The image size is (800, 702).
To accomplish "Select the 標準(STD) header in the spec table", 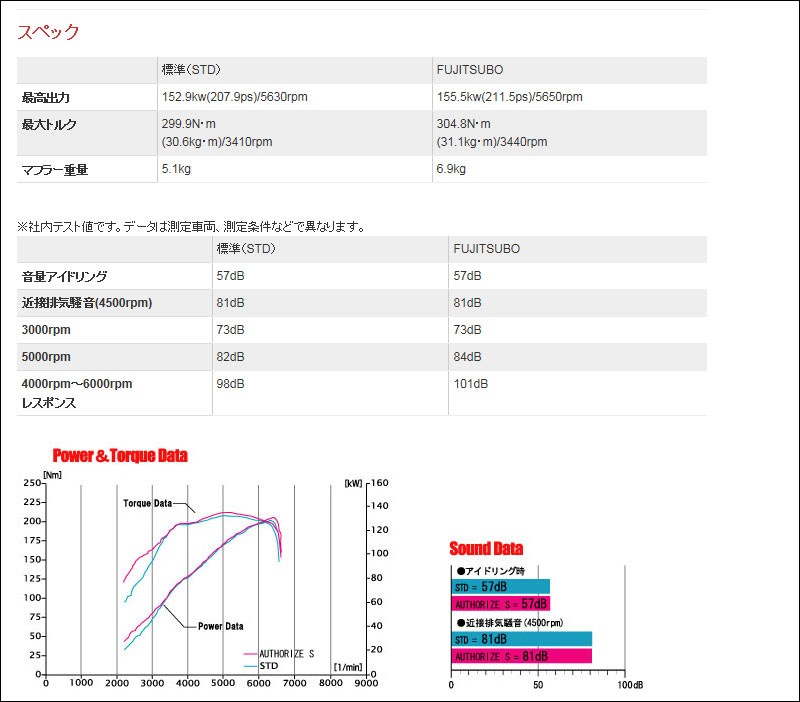I will coord(191,70).
